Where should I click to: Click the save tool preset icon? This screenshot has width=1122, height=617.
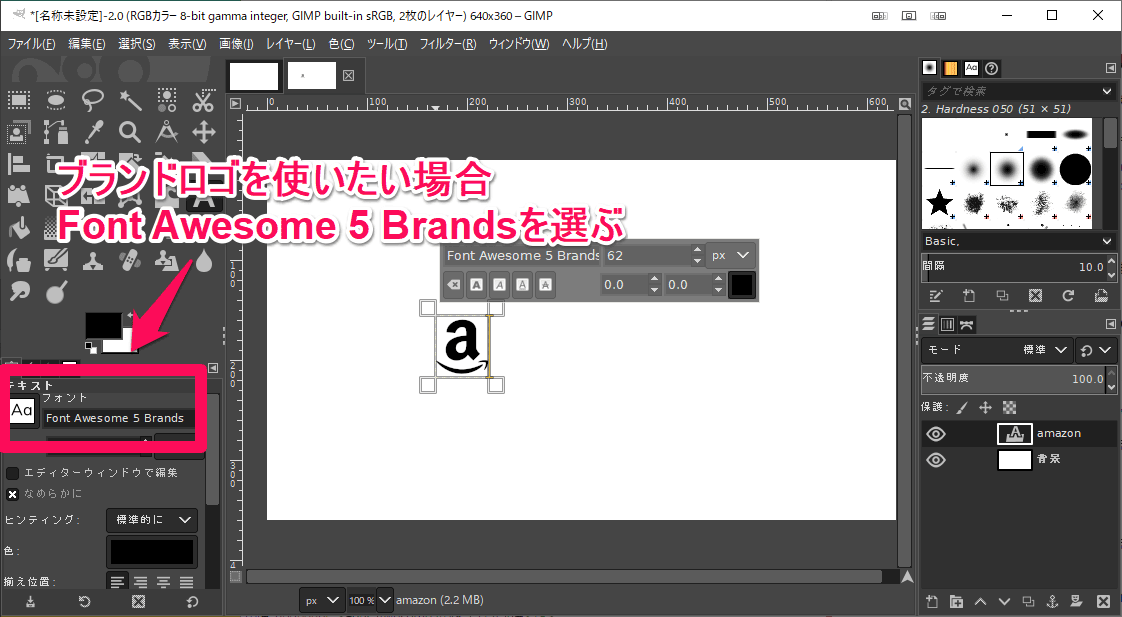coord(31,601)
